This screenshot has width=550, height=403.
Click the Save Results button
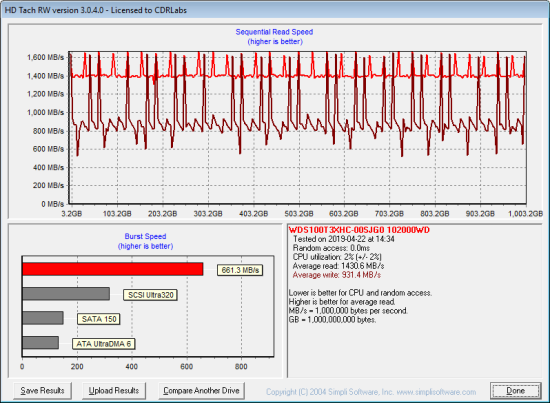click(42, 391)
